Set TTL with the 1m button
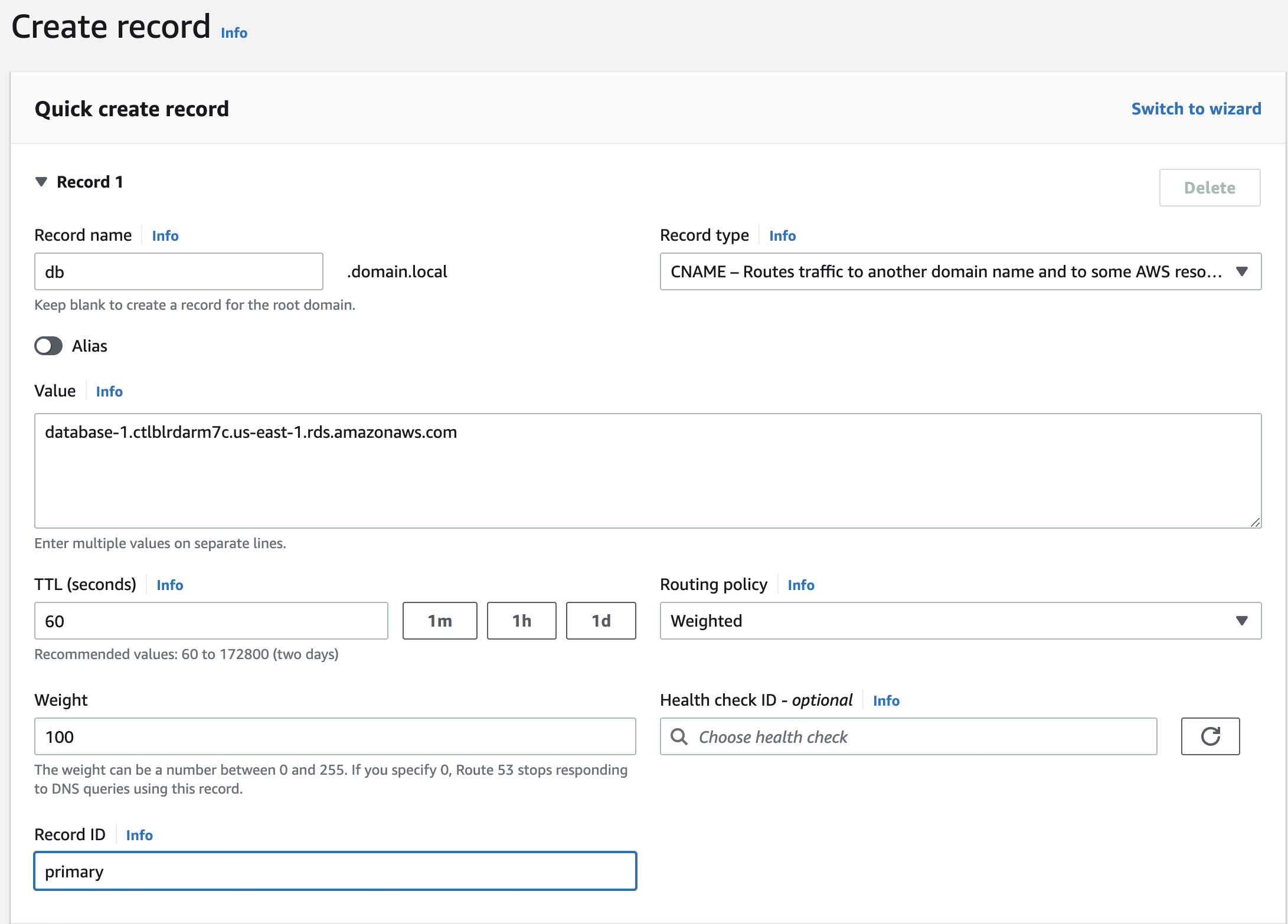1288x924 pixels. [x=440, y=621]
